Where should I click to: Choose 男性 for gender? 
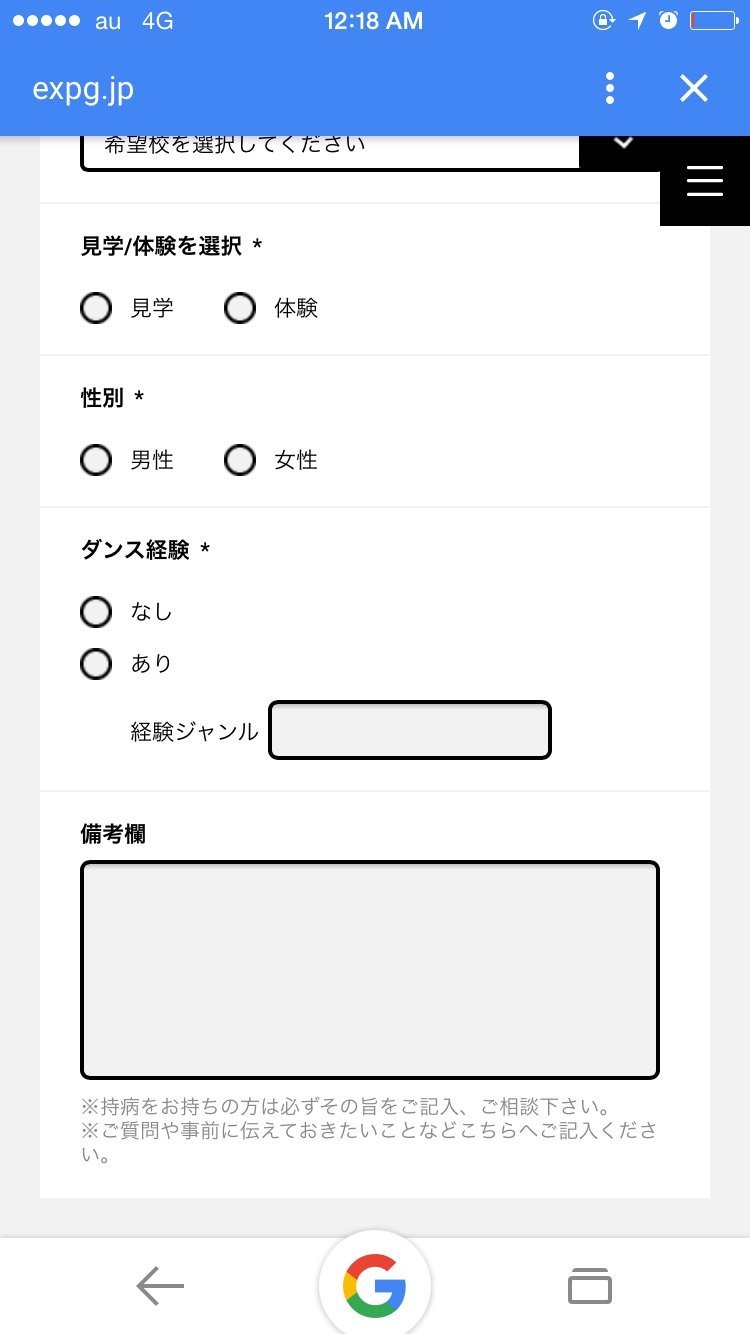[96, 461]
